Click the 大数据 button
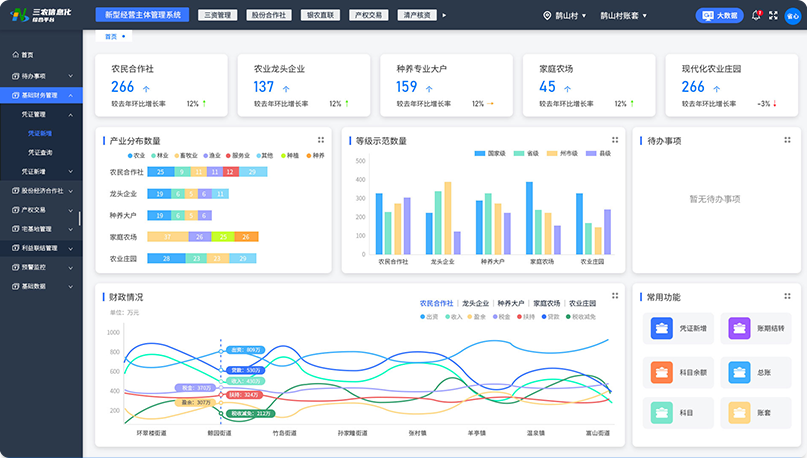807x458 pixels. click(719, 16)
